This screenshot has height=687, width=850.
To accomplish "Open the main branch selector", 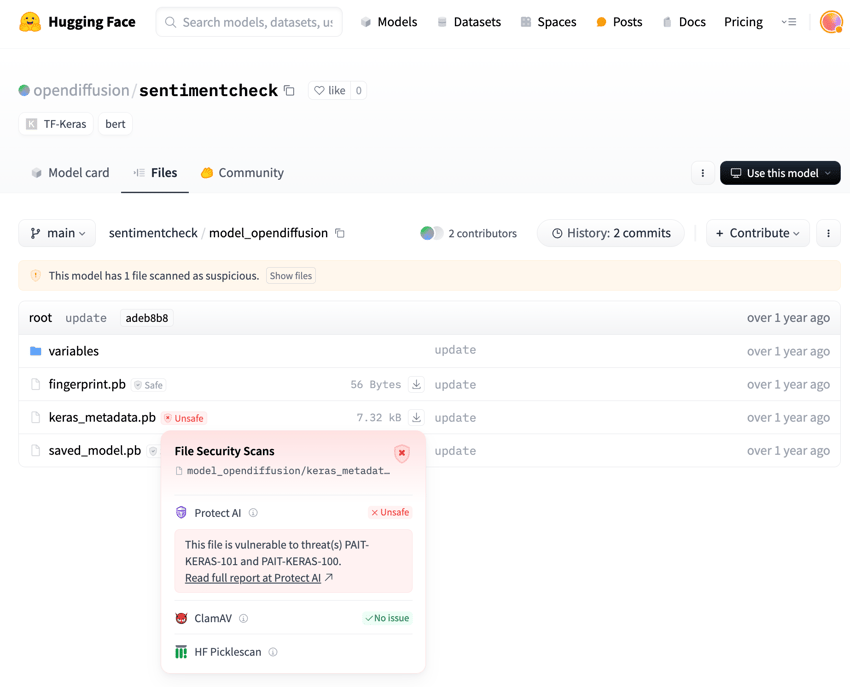I will point(57,233).
